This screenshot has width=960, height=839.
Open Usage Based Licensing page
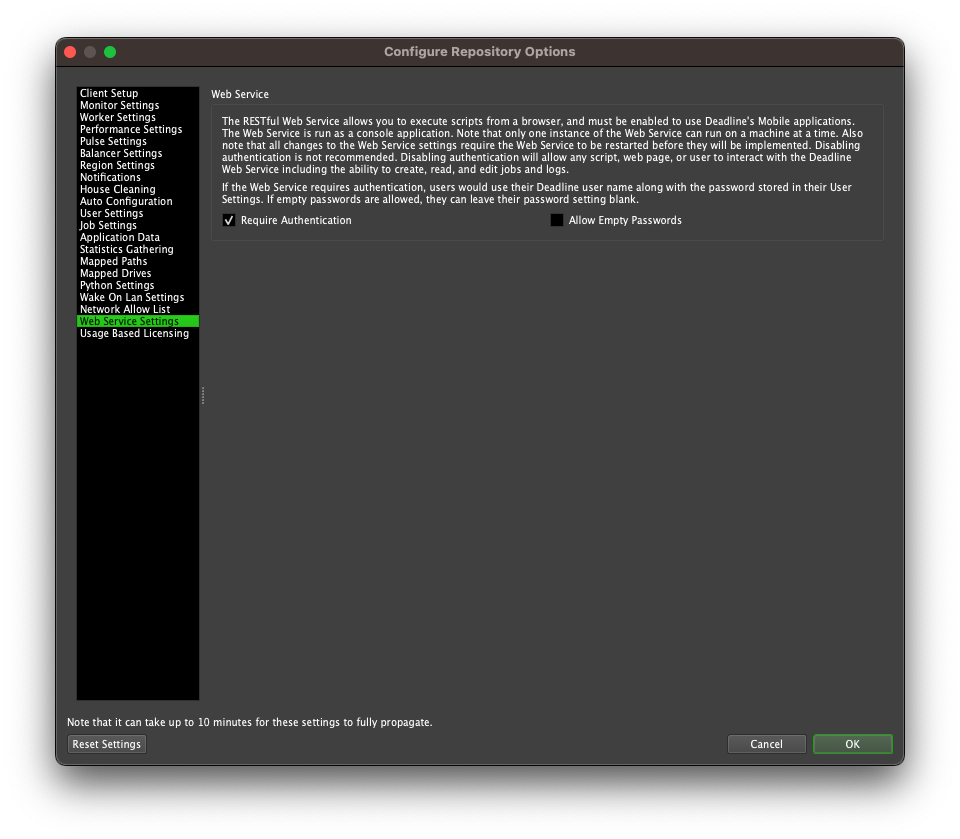135,332
